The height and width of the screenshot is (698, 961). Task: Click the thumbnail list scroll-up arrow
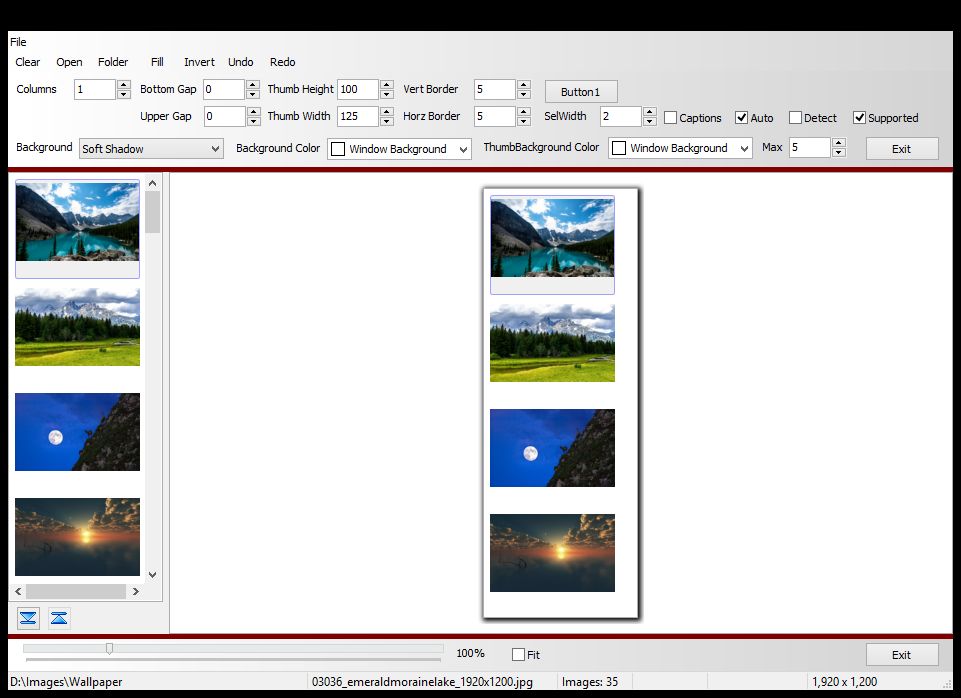153,183
